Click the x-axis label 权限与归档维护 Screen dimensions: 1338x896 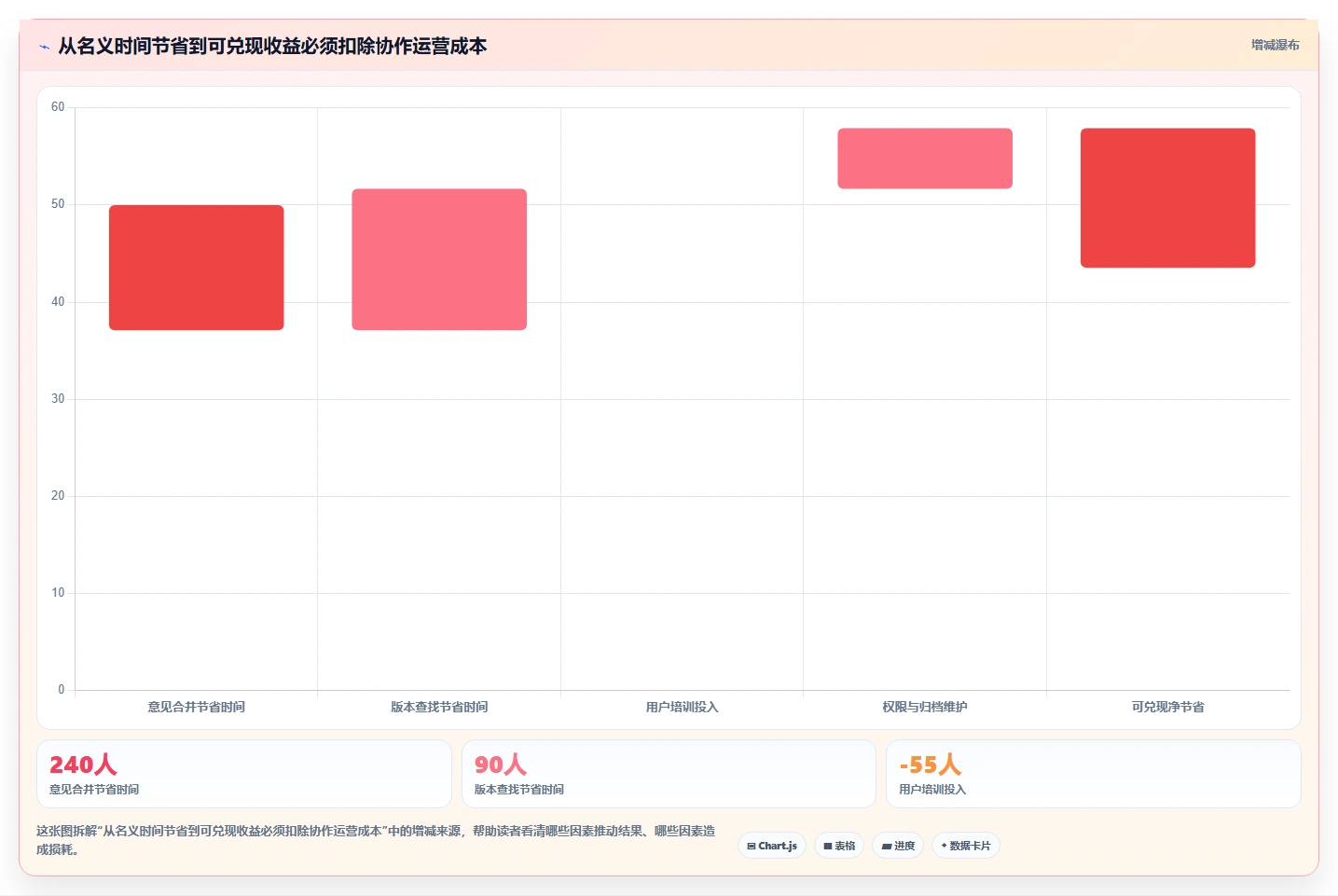(925, 707)
